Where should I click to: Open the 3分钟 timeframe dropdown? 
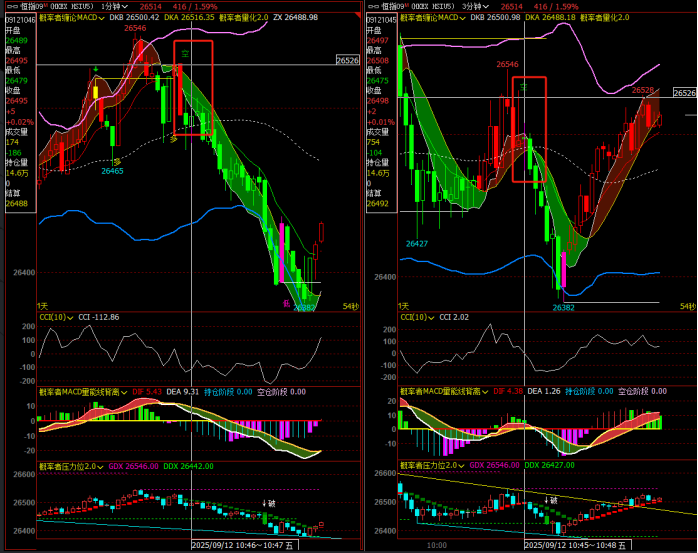click(481, 6)
